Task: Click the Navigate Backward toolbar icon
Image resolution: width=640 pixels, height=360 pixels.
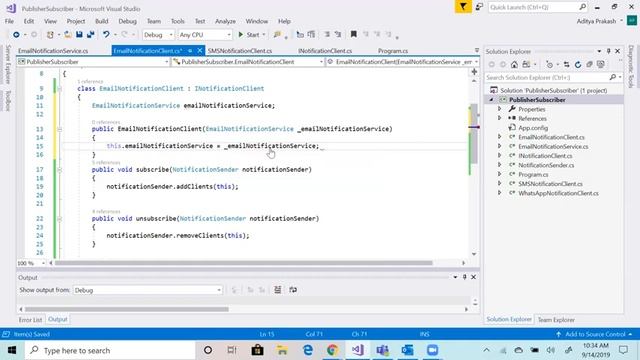Action: click(16, 35)
